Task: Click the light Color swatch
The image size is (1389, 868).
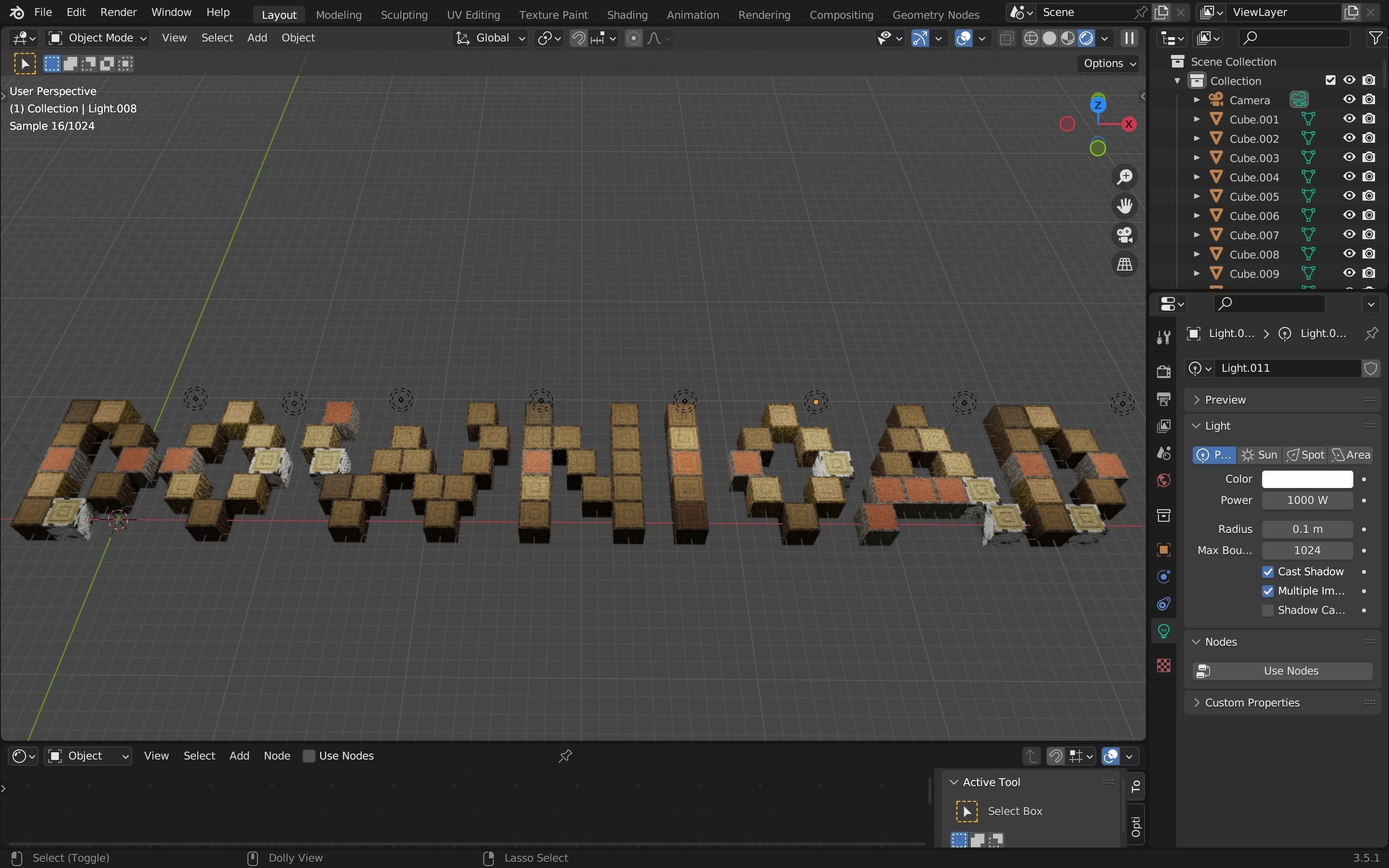Action: [x=1307, y=479]
